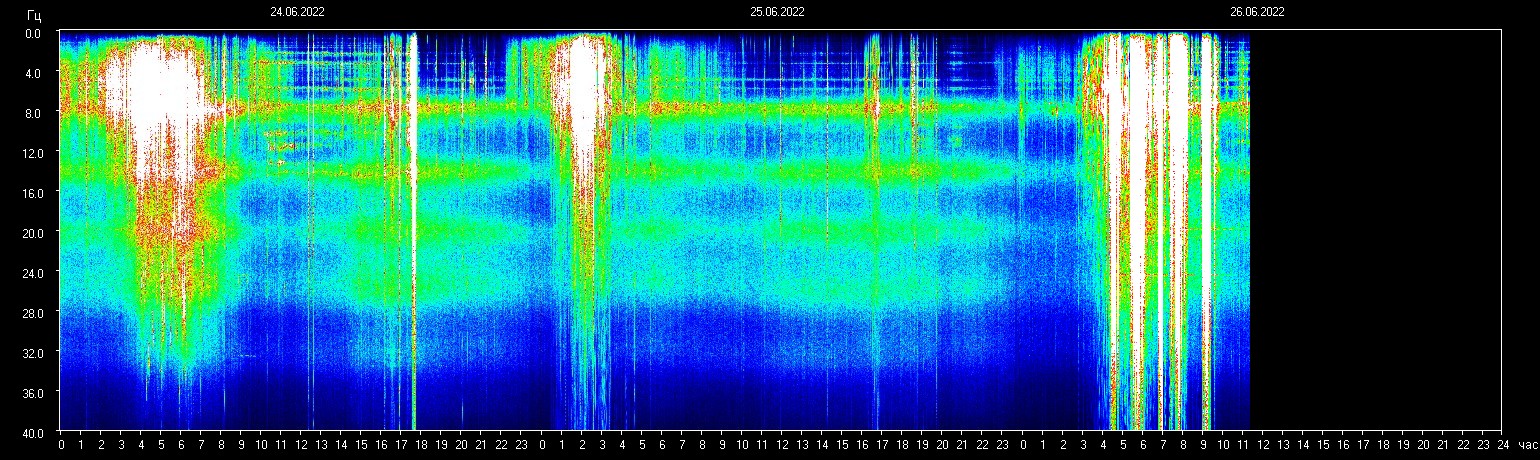Screen dimensions: 1540x460
Task: Click the 28.0 Hz frequency axis tick
Action: [x=33, y=313]
